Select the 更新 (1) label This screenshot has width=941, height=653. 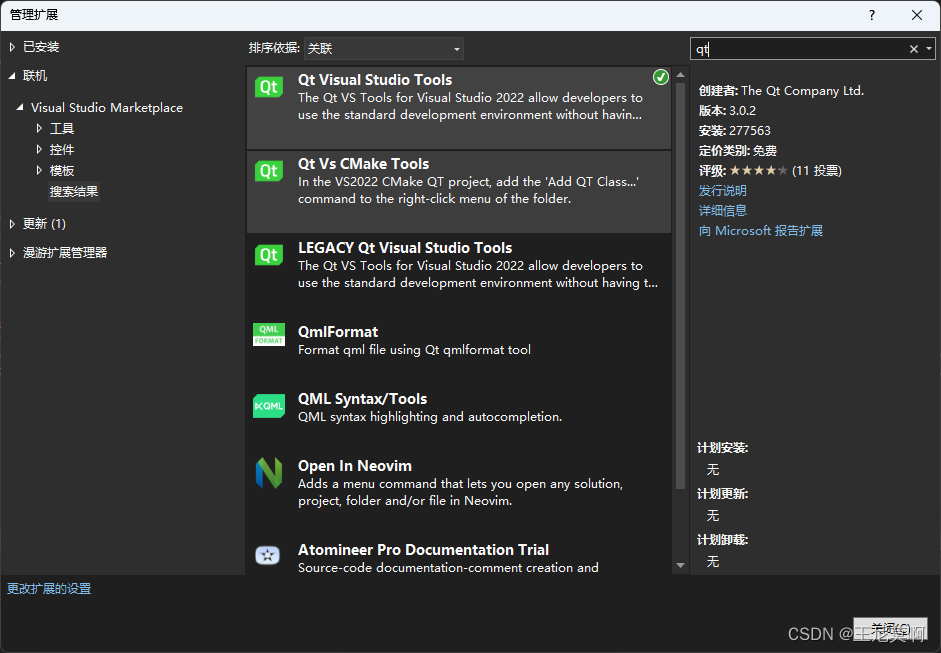coord(44,224)
